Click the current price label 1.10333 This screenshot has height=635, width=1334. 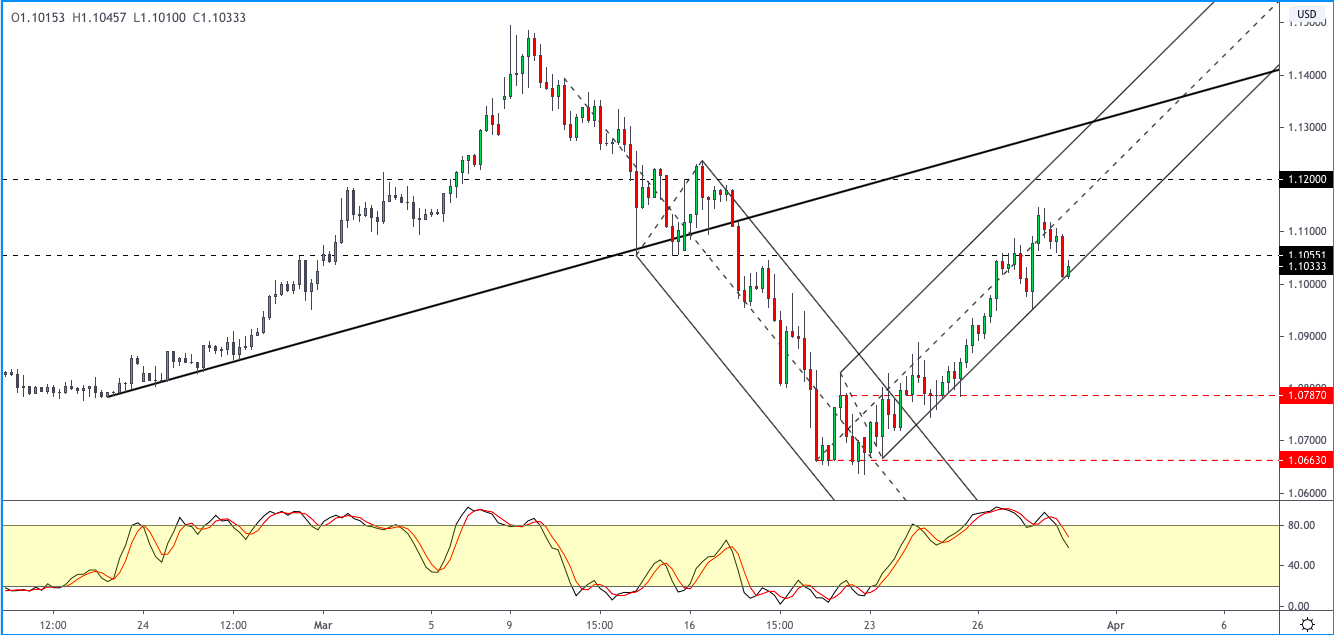(x=1306, y=266)
